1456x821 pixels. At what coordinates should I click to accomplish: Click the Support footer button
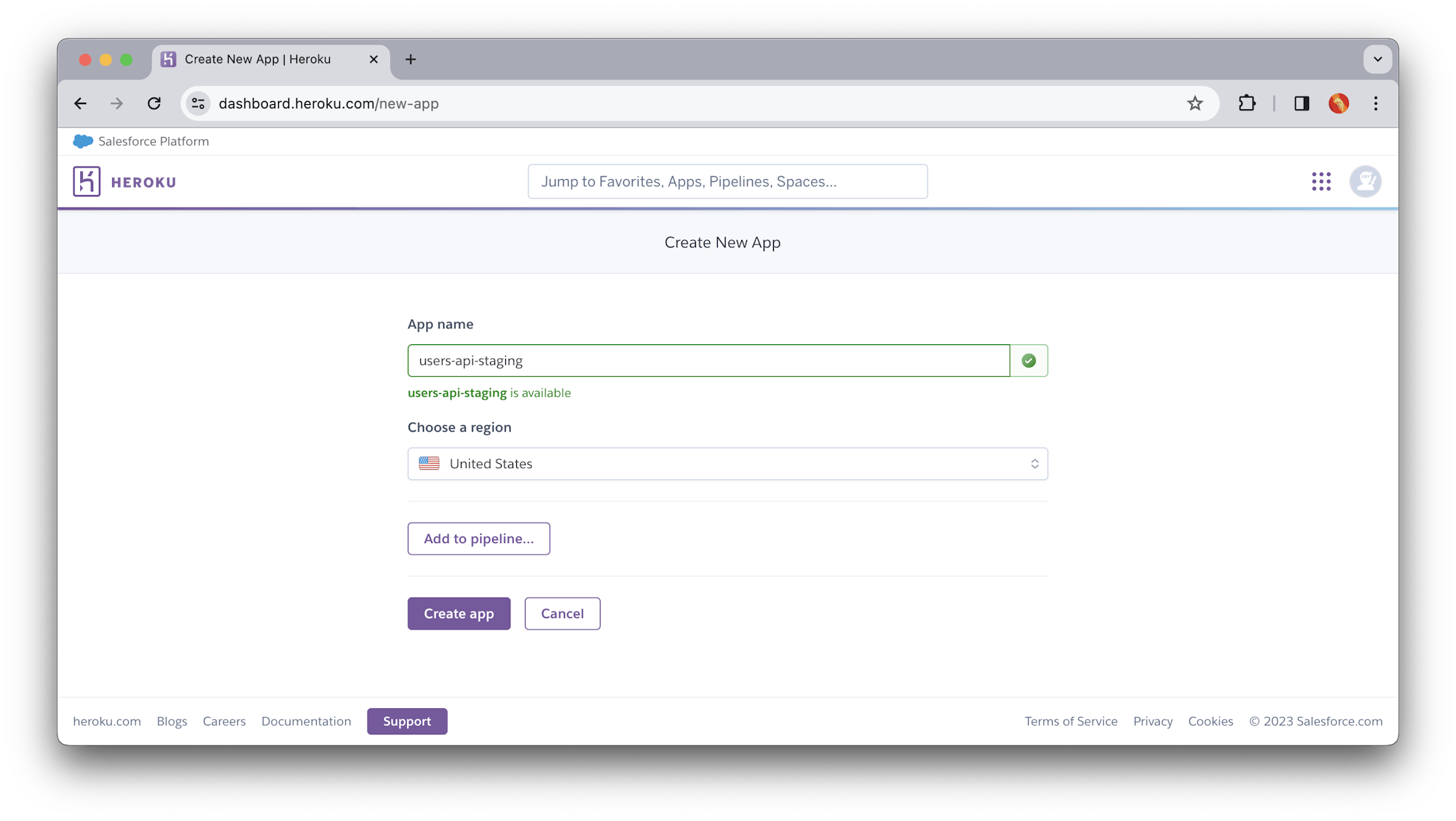point(407,721)
